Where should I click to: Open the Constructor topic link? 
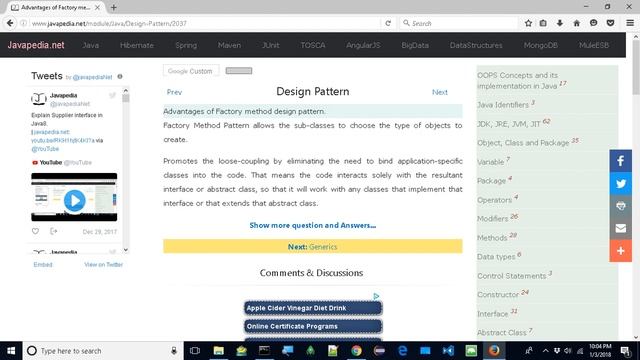498,294
